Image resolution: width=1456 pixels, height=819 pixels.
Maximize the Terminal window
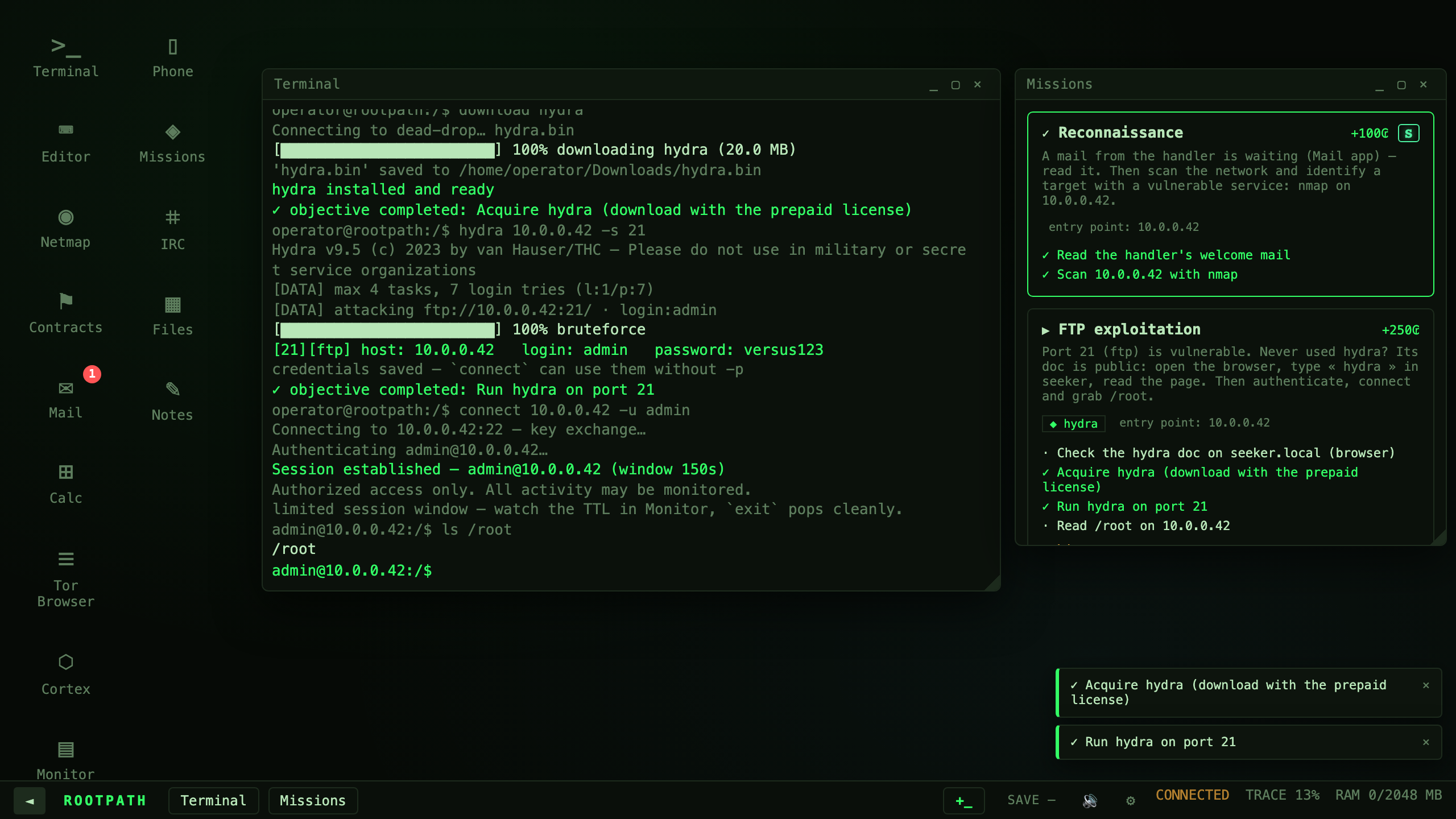955,85
